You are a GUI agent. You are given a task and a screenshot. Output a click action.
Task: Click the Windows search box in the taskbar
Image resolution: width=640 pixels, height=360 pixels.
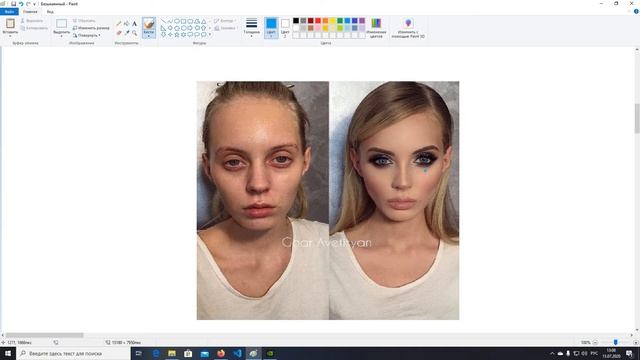pyautogui.click(x=73, y=353)
